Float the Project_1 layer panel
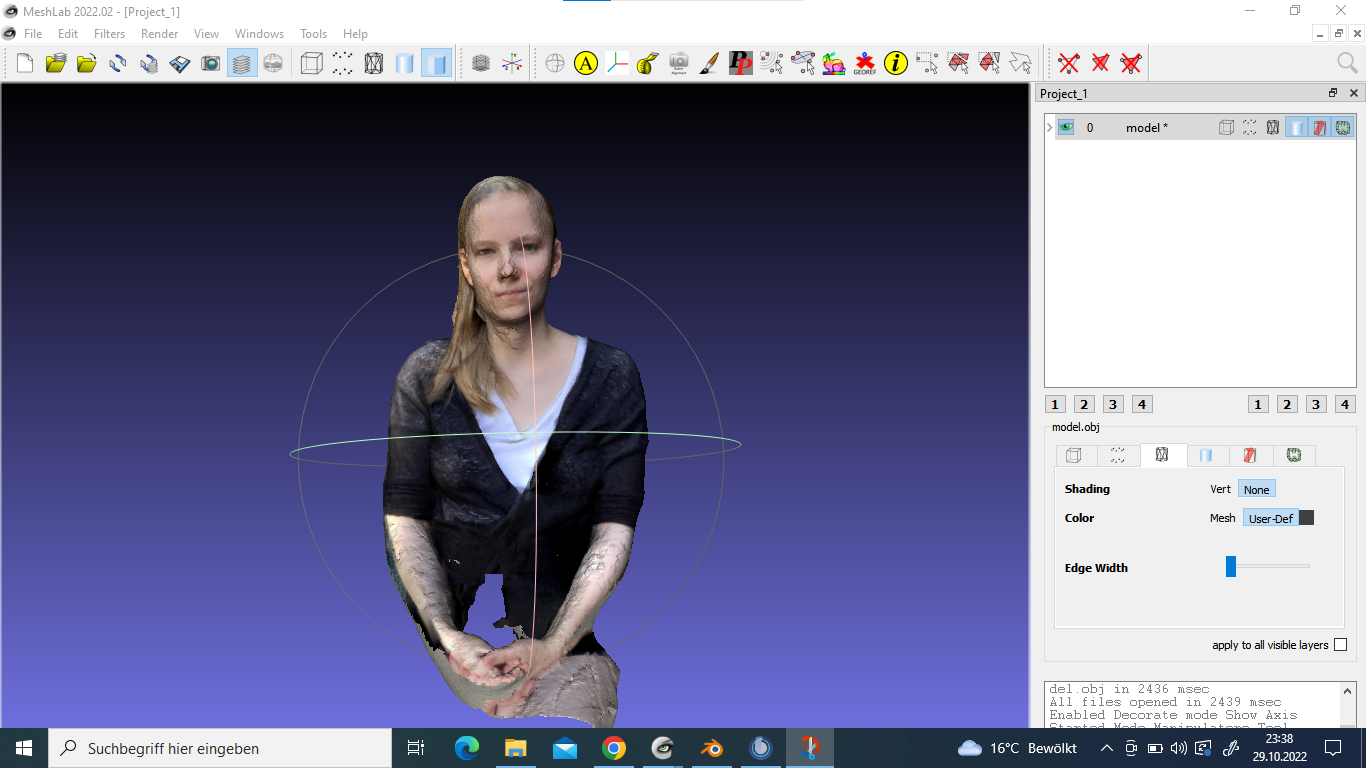The image size is (1366, 768). pyautogui.click(x=1332, y=93)
